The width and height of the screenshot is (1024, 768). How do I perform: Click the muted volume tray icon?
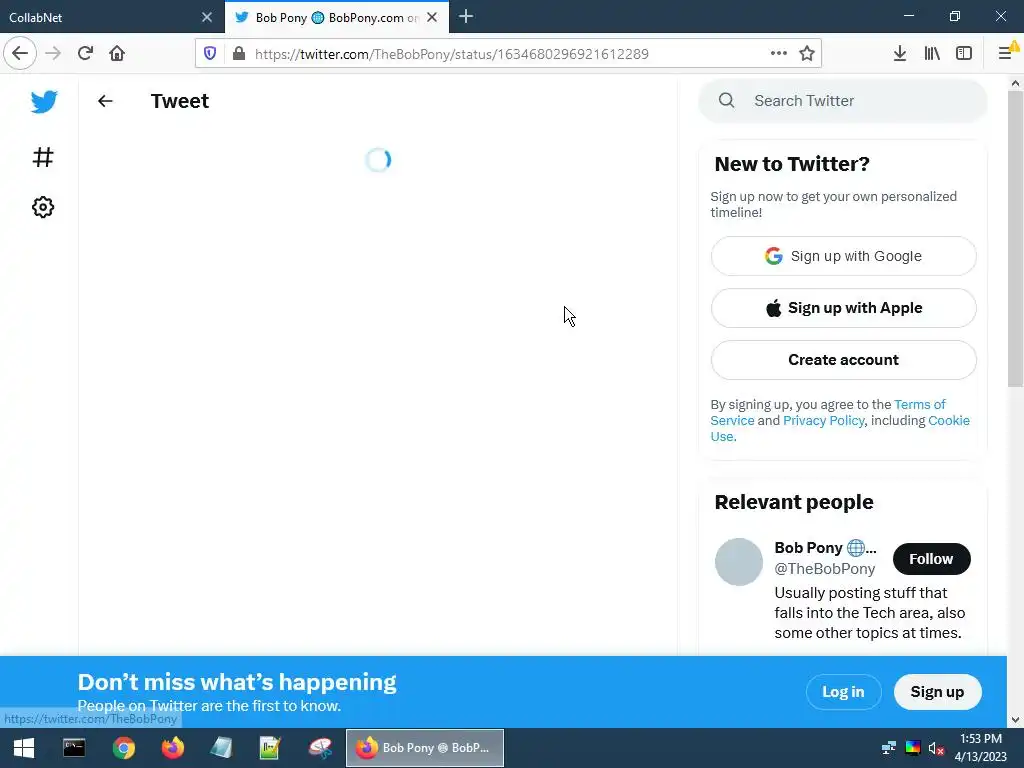pos(936,748)
